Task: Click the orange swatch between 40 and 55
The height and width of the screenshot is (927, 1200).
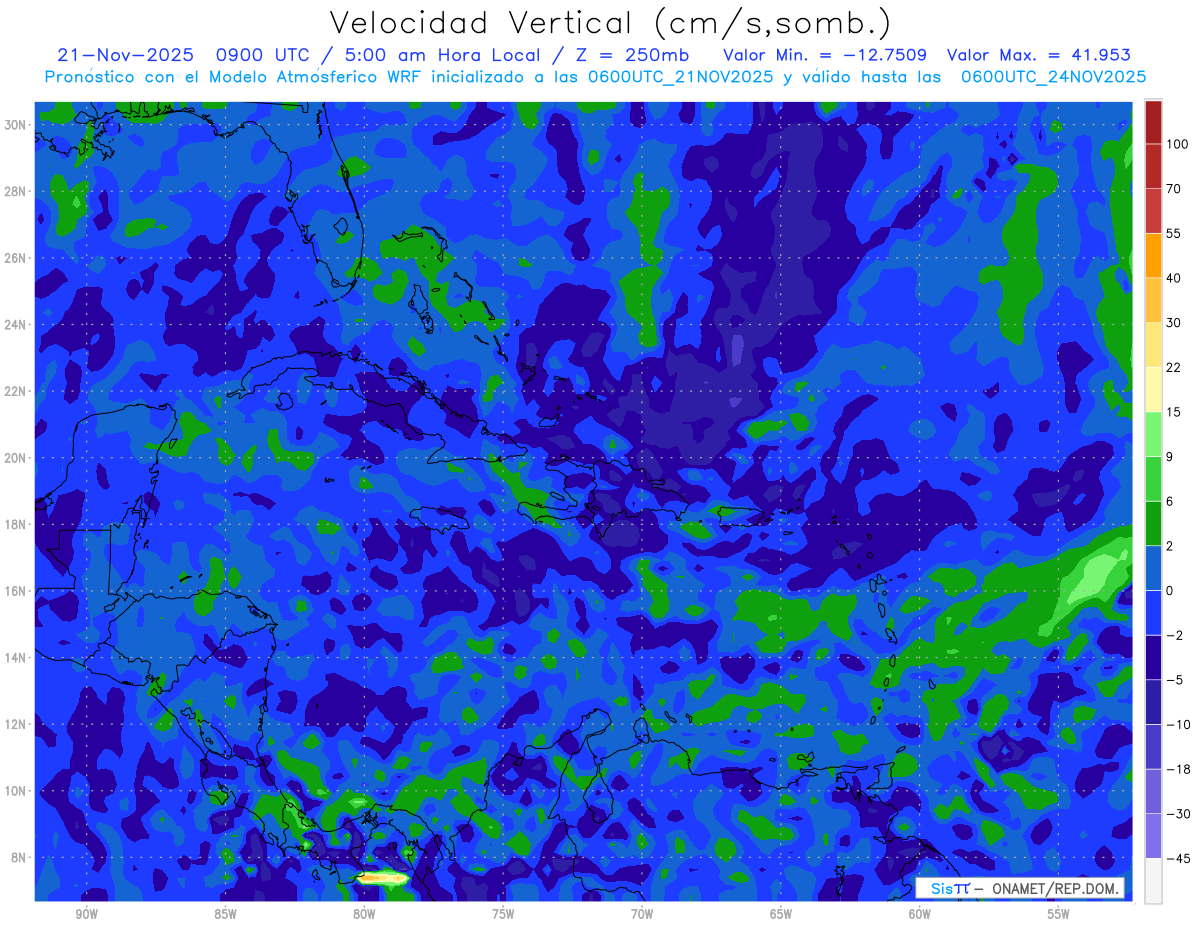Action: click(x=1153, y=255)
